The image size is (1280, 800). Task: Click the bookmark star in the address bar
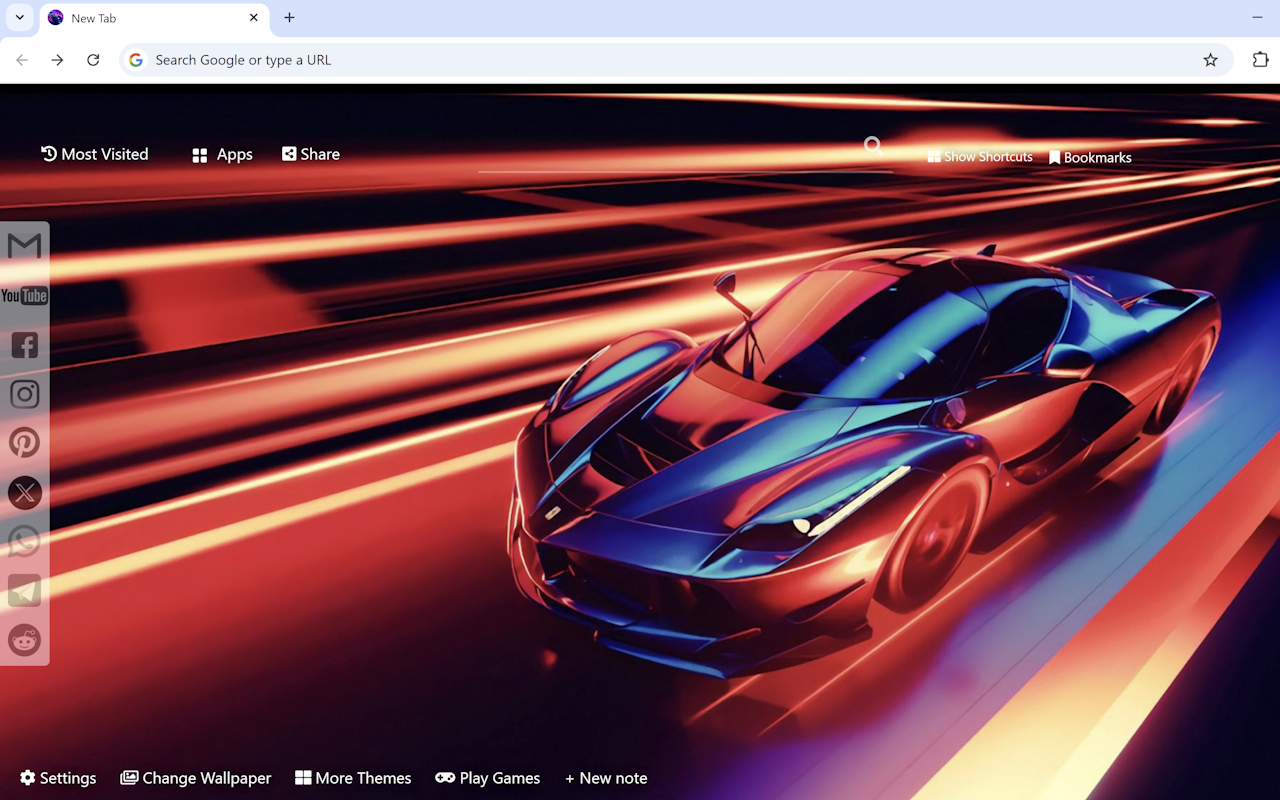coord(1210,60)
